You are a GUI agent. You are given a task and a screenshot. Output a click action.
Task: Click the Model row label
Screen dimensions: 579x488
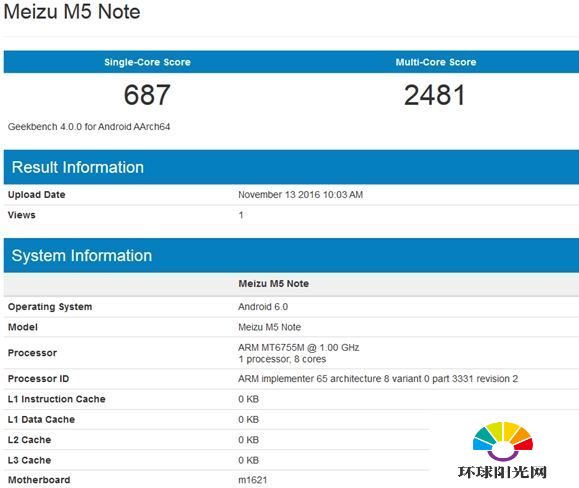tap(23, 327)
